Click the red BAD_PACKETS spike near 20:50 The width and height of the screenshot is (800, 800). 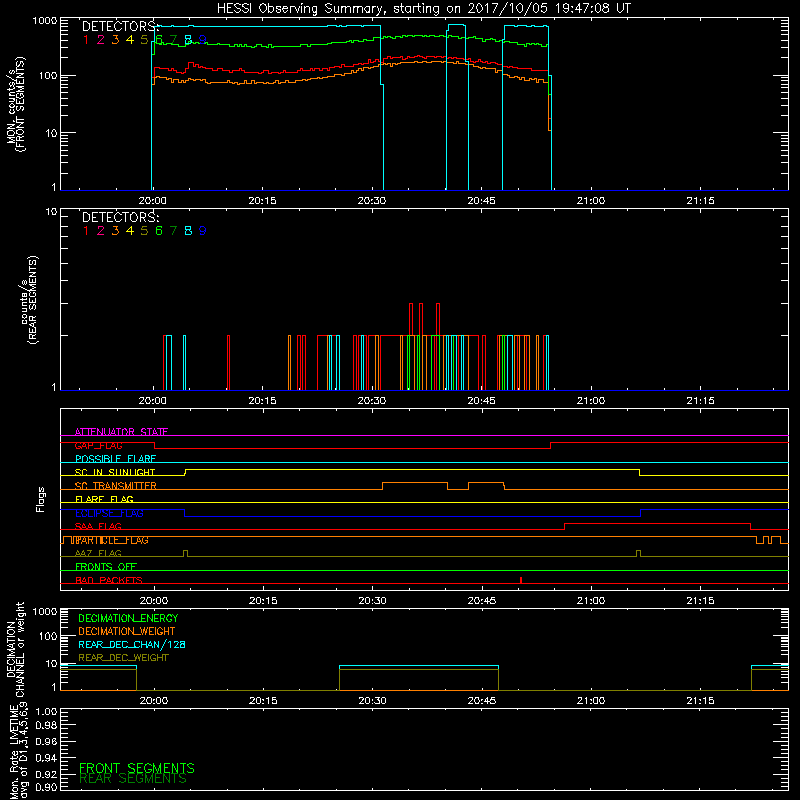521,580
